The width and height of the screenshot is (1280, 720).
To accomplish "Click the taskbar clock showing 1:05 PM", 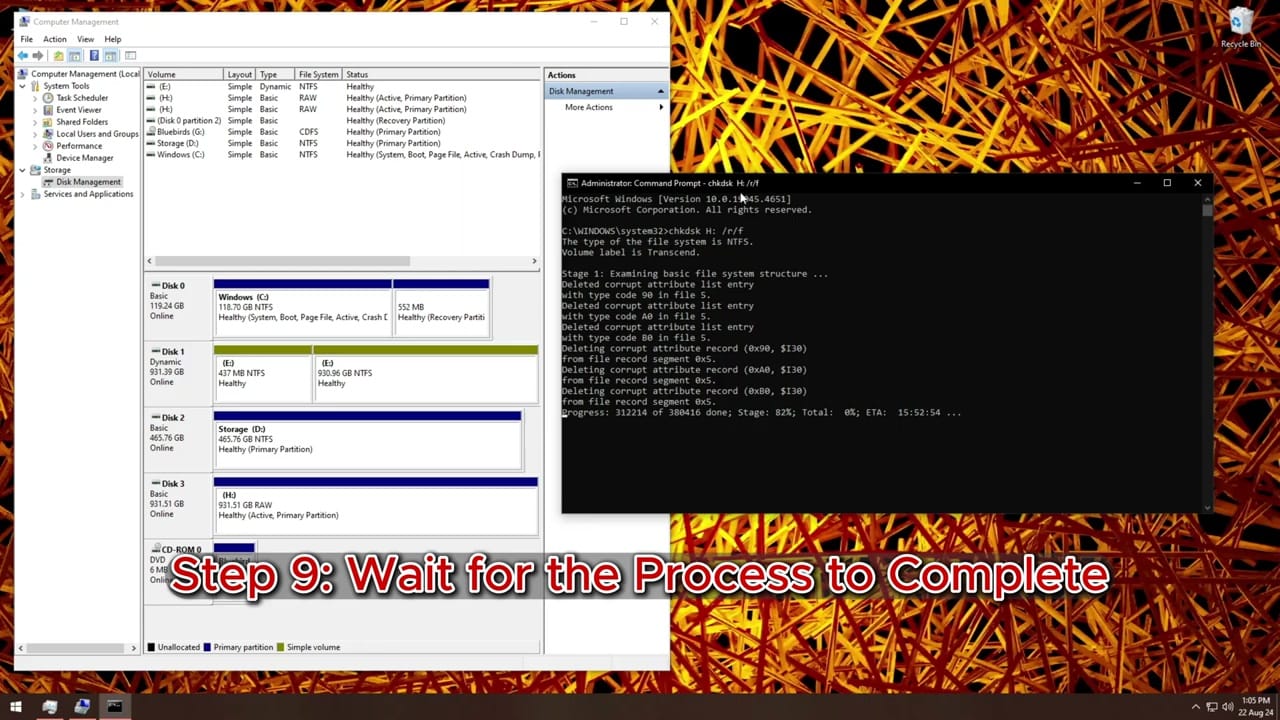I will click(1255, 707).
